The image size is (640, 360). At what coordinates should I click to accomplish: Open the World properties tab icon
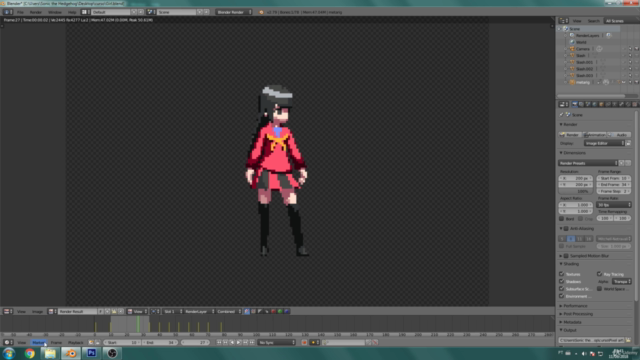[x=594, y=104]
